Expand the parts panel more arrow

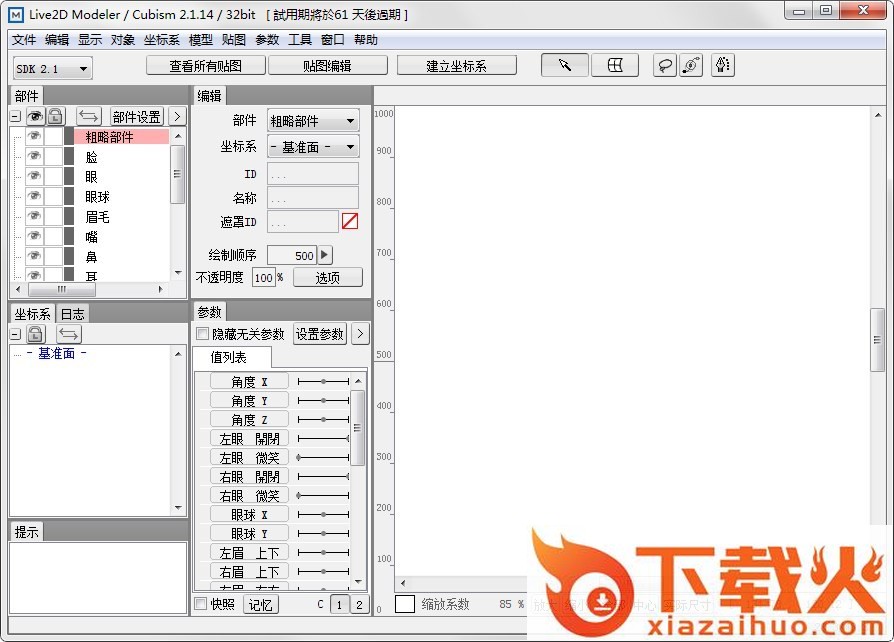coord(177,116)
